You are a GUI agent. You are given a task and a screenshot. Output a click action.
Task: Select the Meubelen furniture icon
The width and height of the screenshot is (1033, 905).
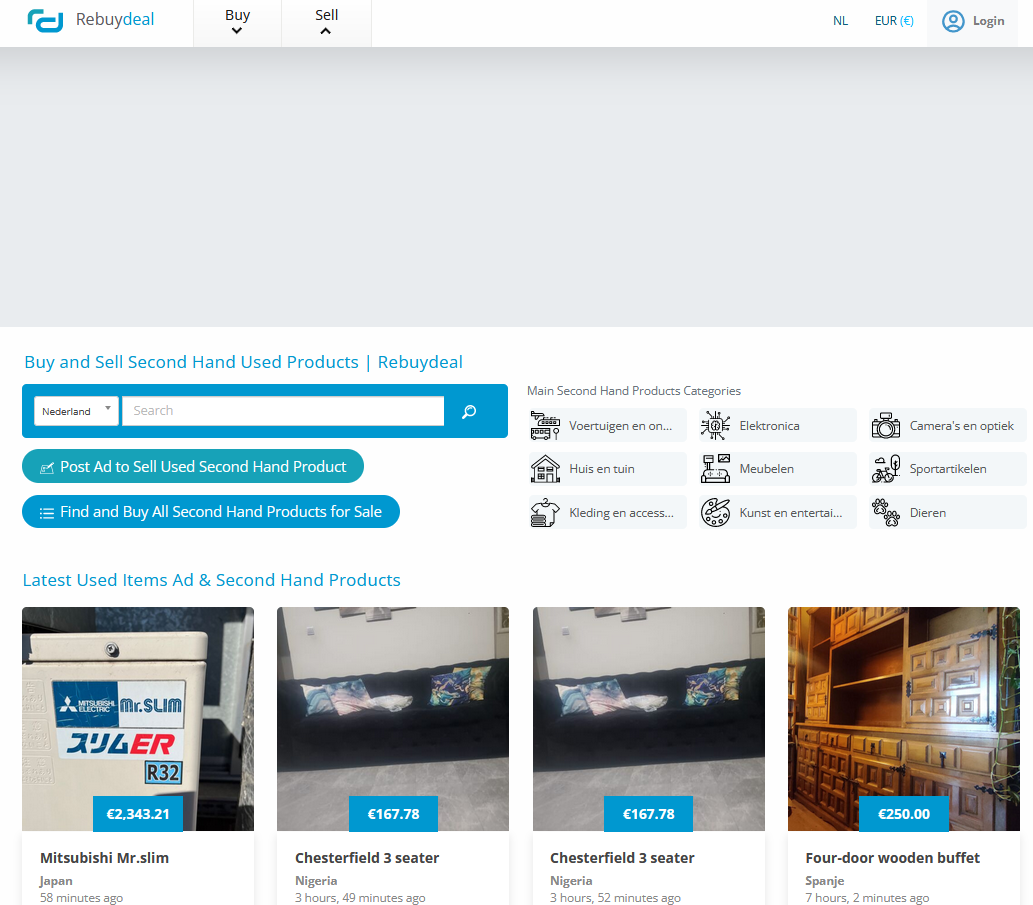pos(715,469)
